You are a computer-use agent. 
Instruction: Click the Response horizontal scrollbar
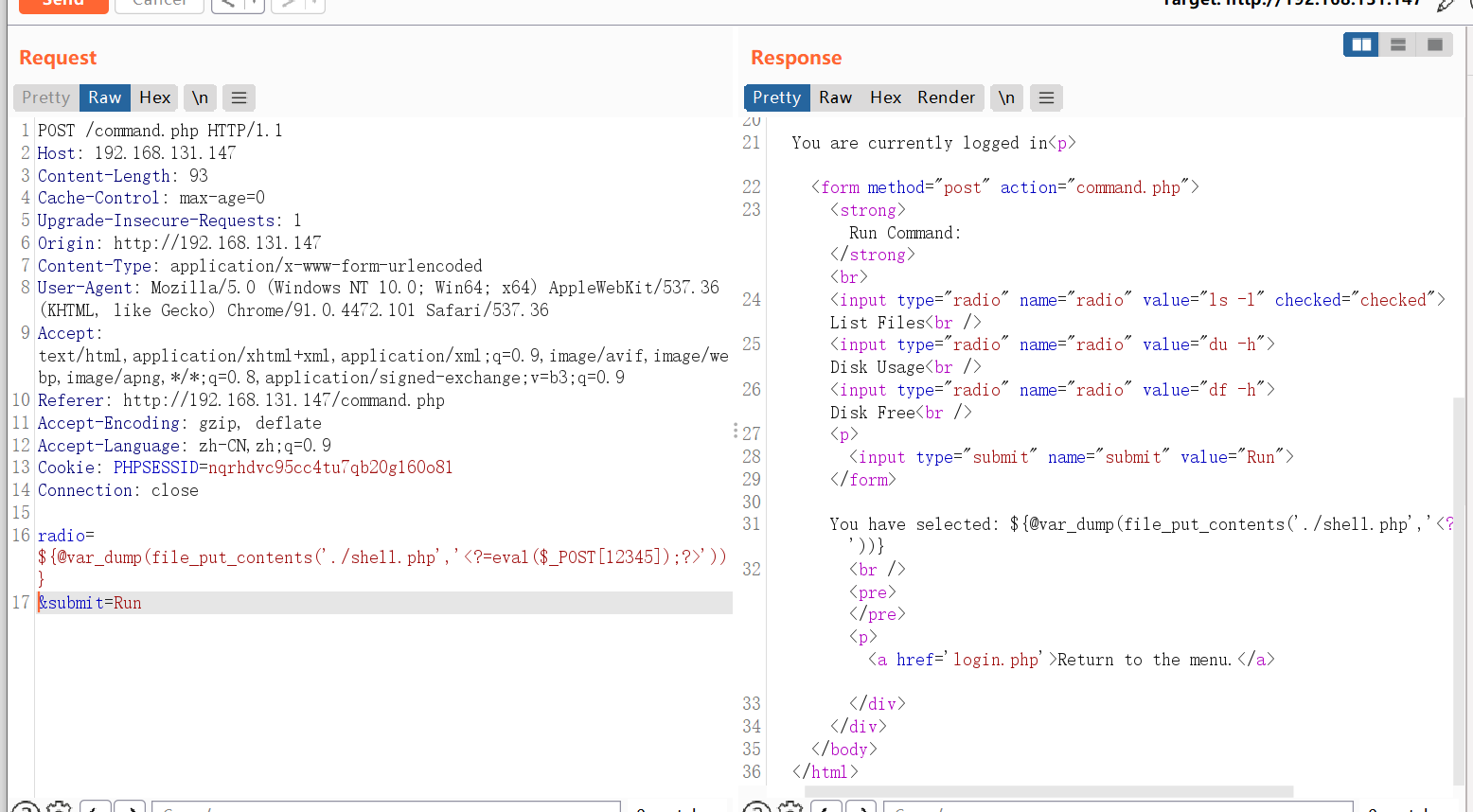point(1049,791)
